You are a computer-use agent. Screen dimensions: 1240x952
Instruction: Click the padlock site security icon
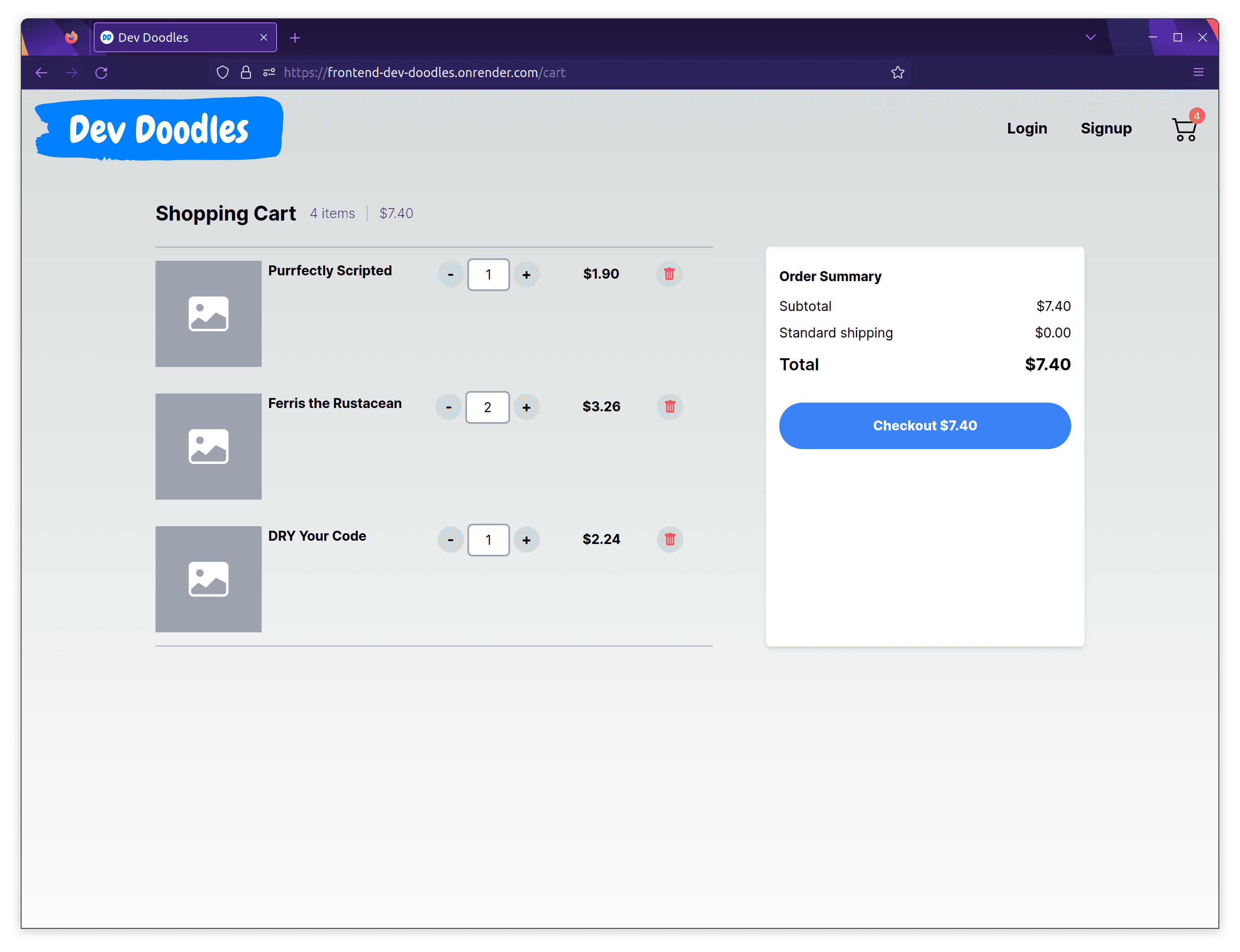pos(246,72)
